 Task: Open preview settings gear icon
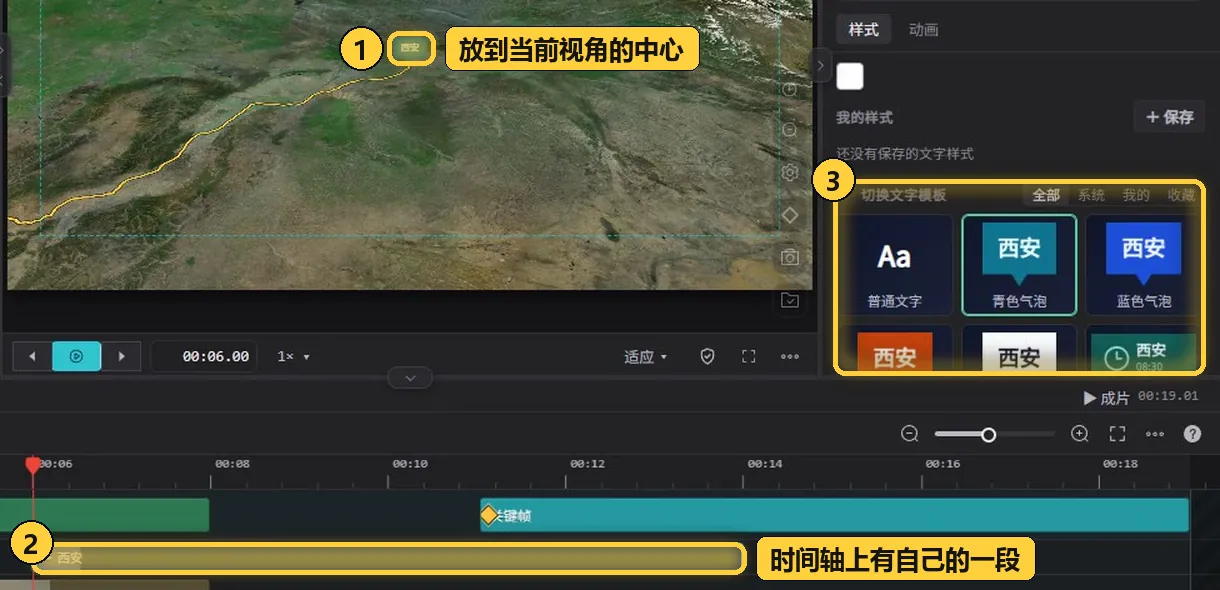[790, 173]
